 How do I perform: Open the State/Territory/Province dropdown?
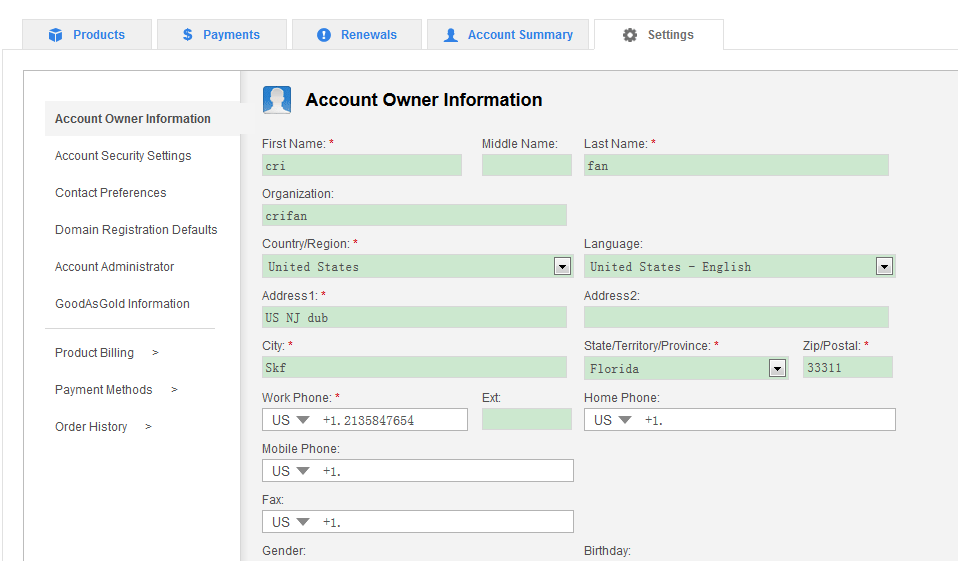[x=778, y=369]
